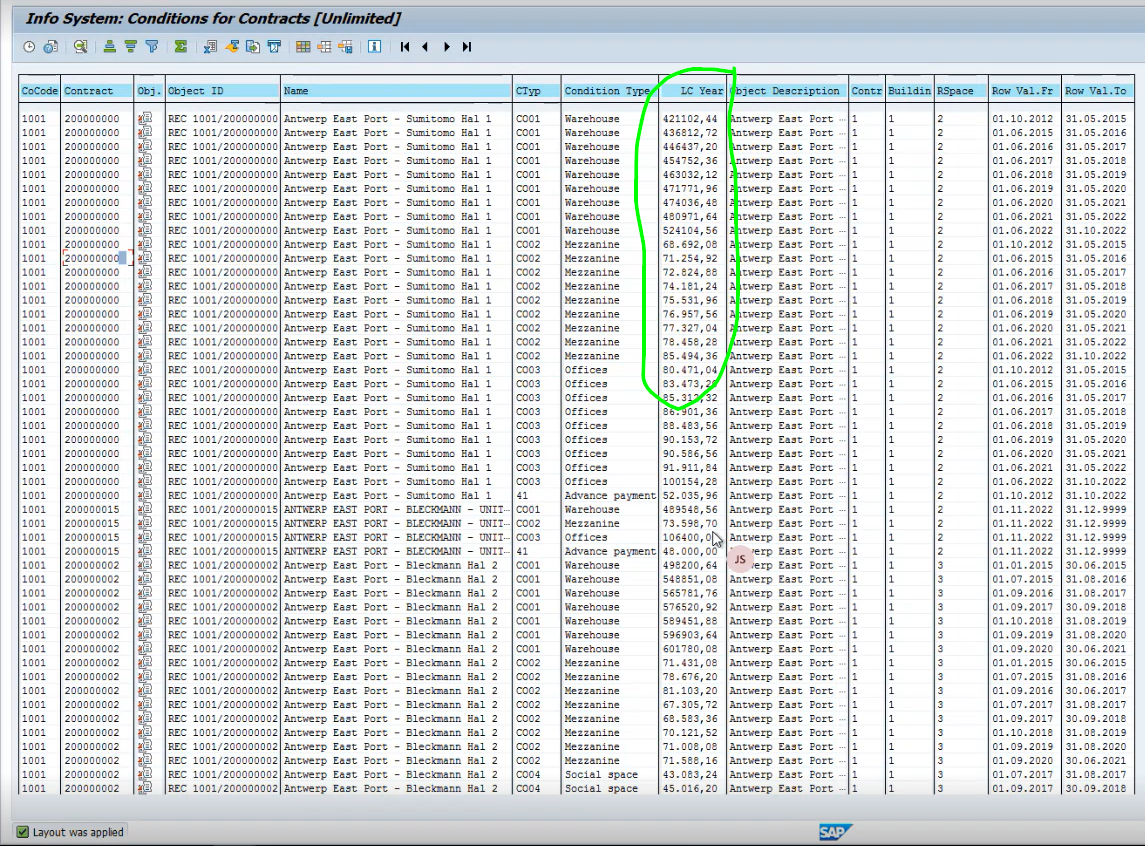1145x846 pixels.
Task: Select the Name column header
Action: pyautogui.click(x=397, y=91)
